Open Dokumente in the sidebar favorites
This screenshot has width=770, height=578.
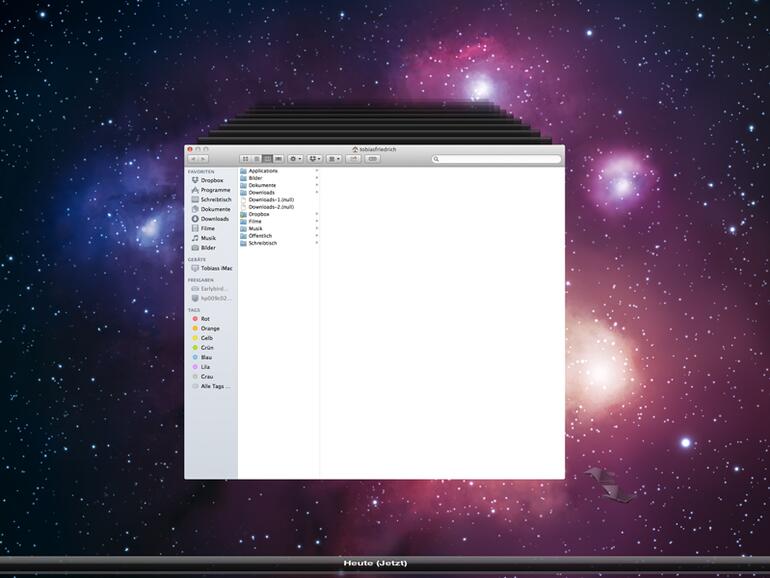(x=211, y=209)
